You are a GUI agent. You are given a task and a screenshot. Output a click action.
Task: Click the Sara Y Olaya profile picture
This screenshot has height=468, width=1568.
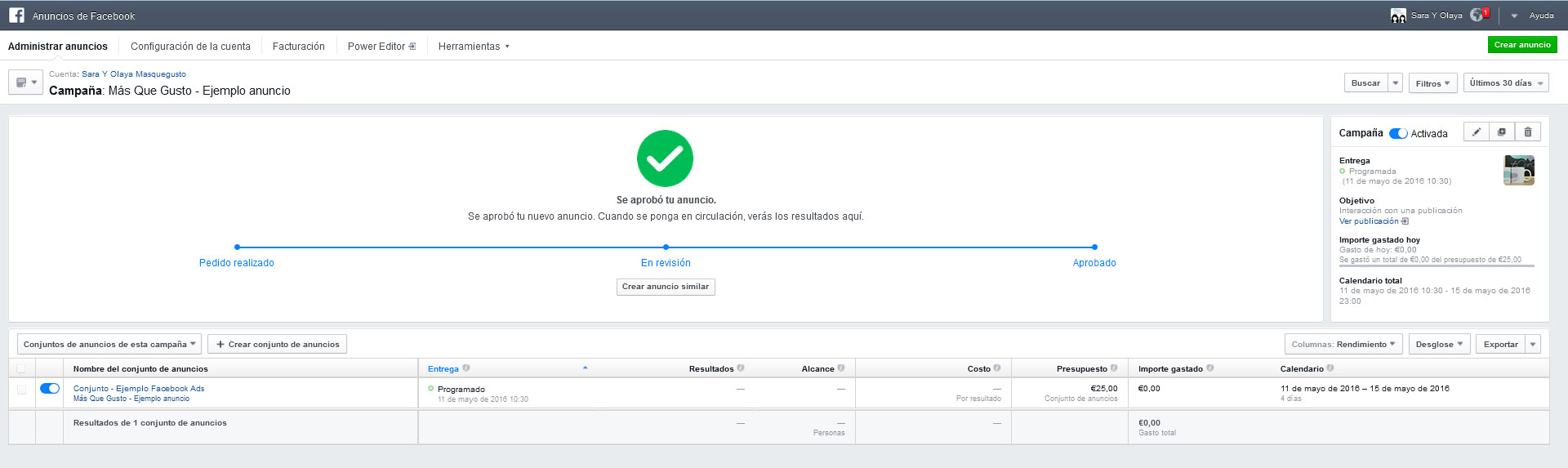(x=1398, y=16)
